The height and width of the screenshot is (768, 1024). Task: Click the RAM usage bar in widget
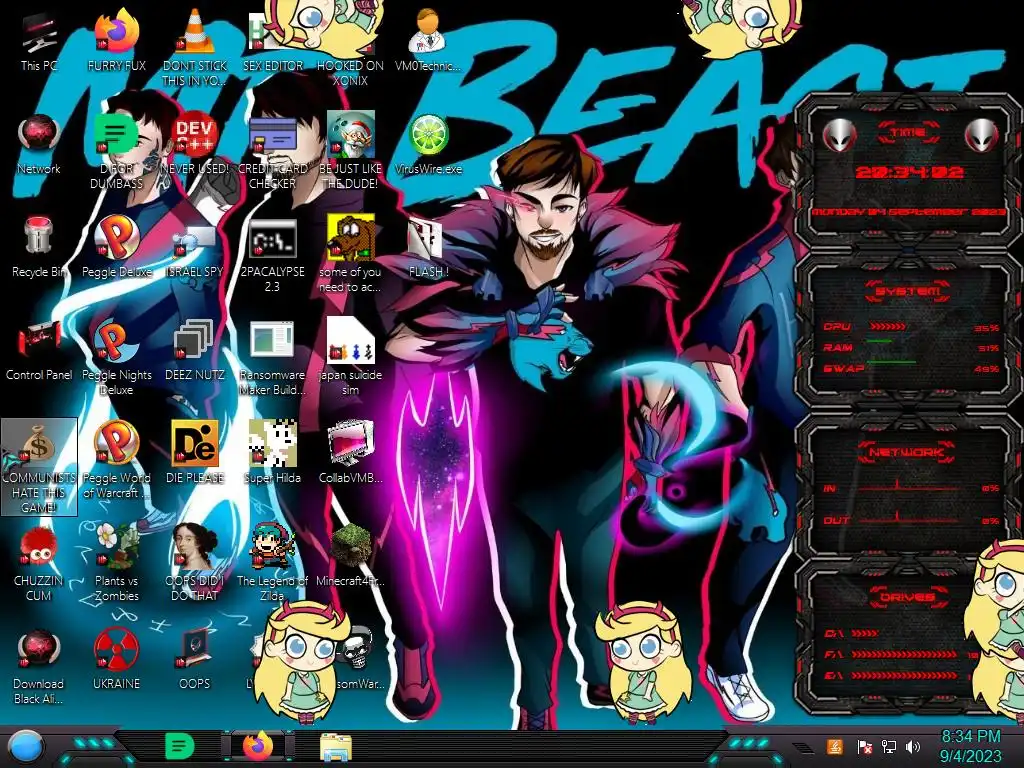(x=911, y=347)
